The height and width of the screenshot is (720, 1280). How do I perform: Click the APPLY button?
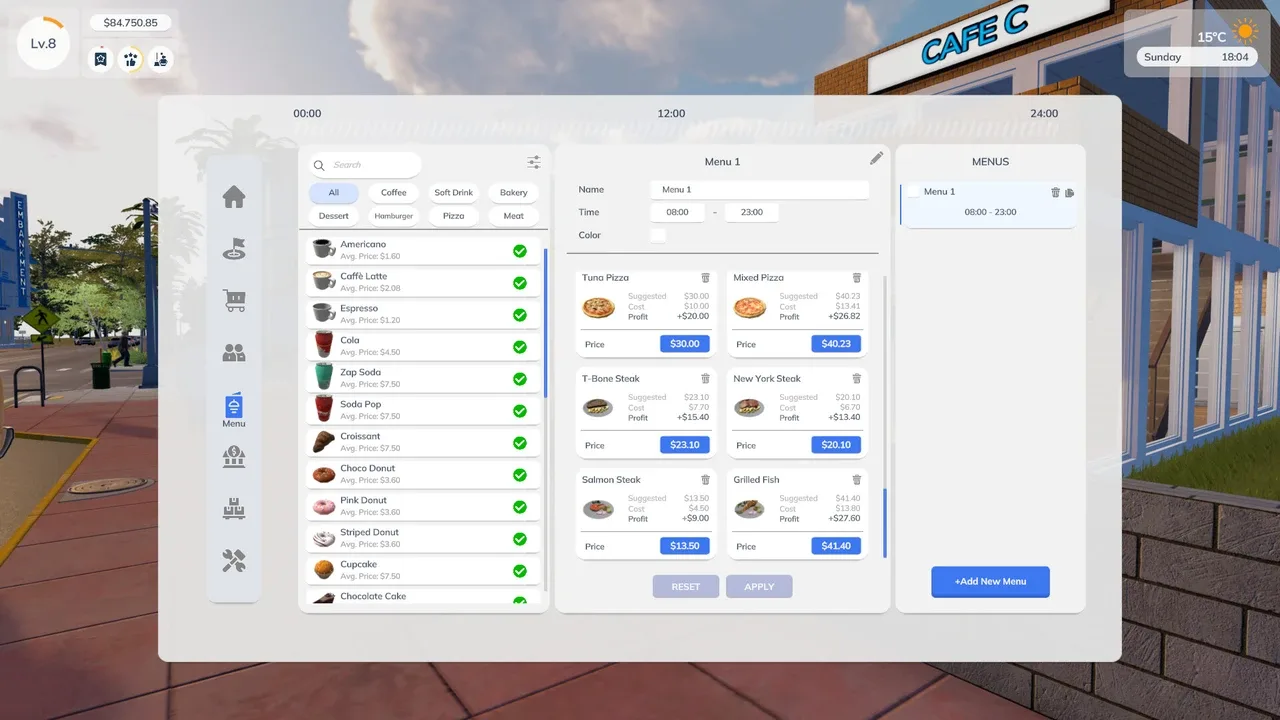759,586
